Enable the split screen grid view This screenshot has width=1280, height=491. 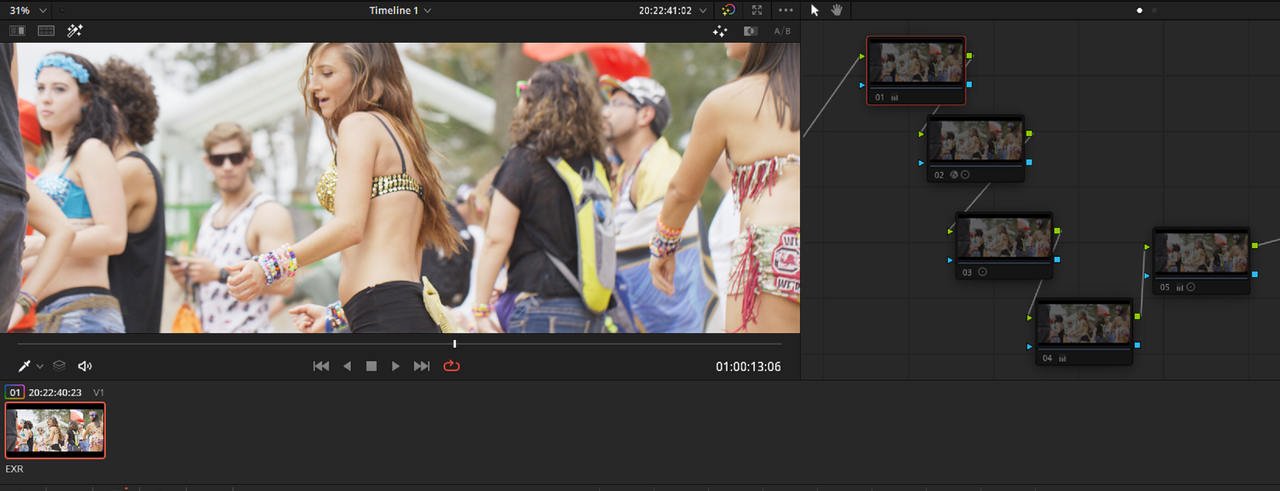coord(45,31)
